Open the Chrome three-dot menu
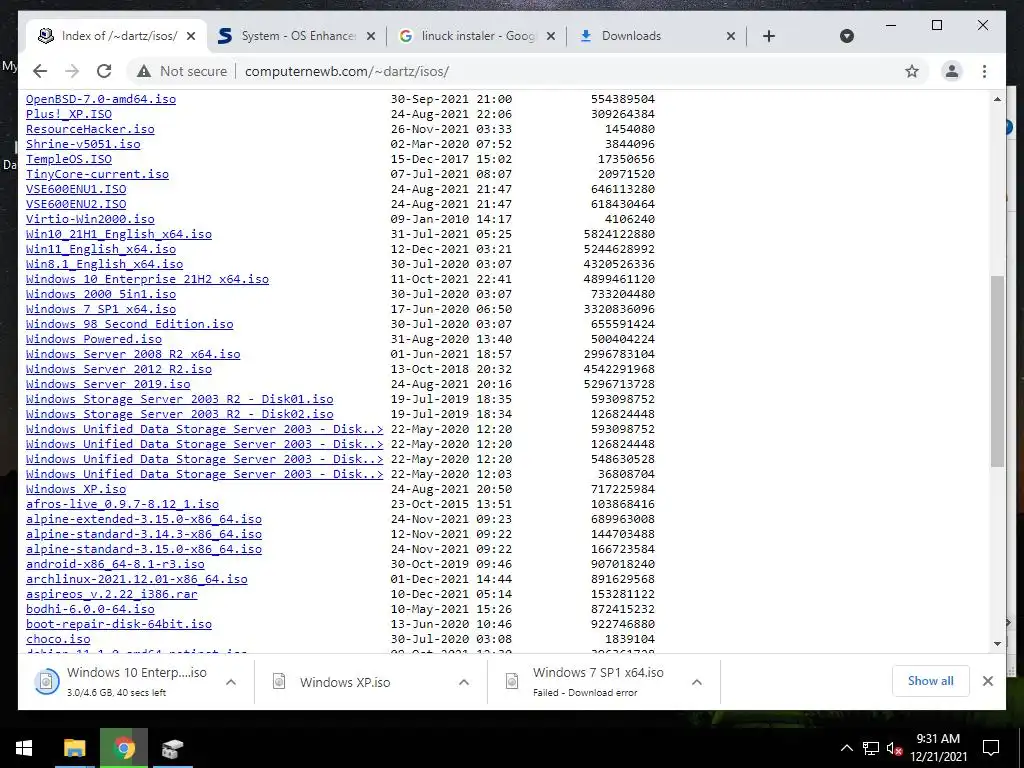 984,71
